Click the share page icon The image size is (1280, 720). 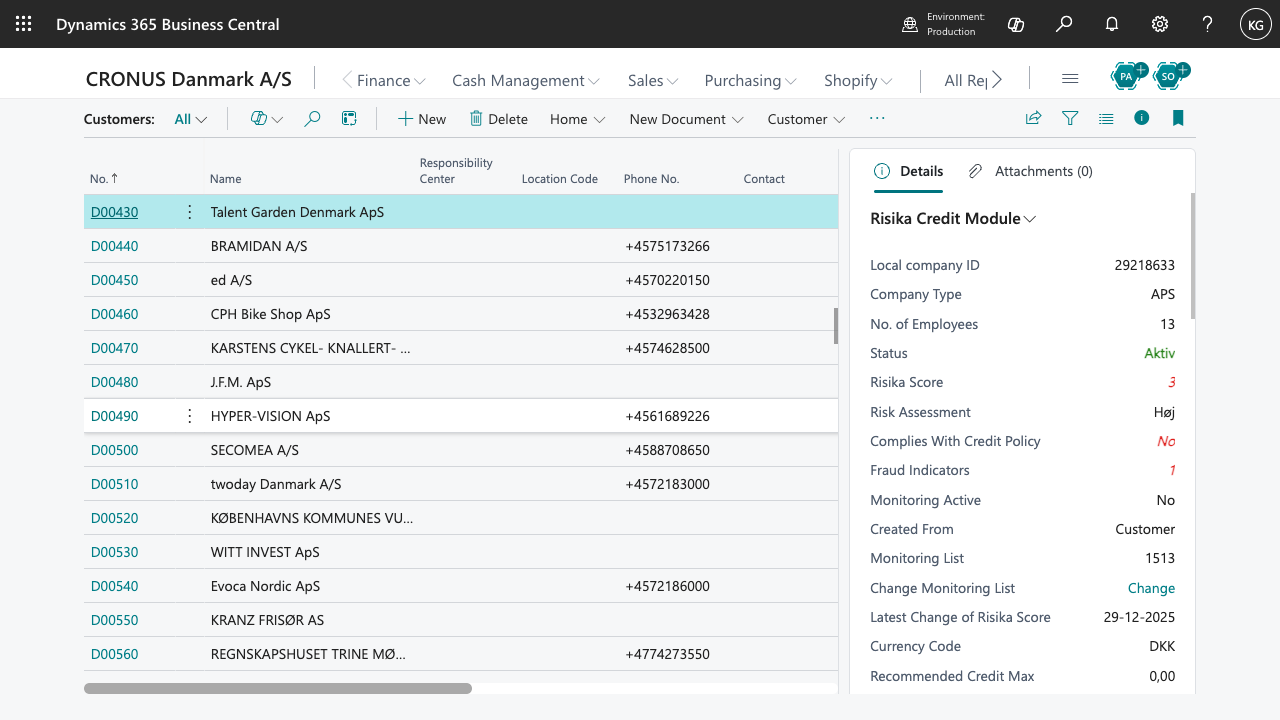coord(1034,118)
